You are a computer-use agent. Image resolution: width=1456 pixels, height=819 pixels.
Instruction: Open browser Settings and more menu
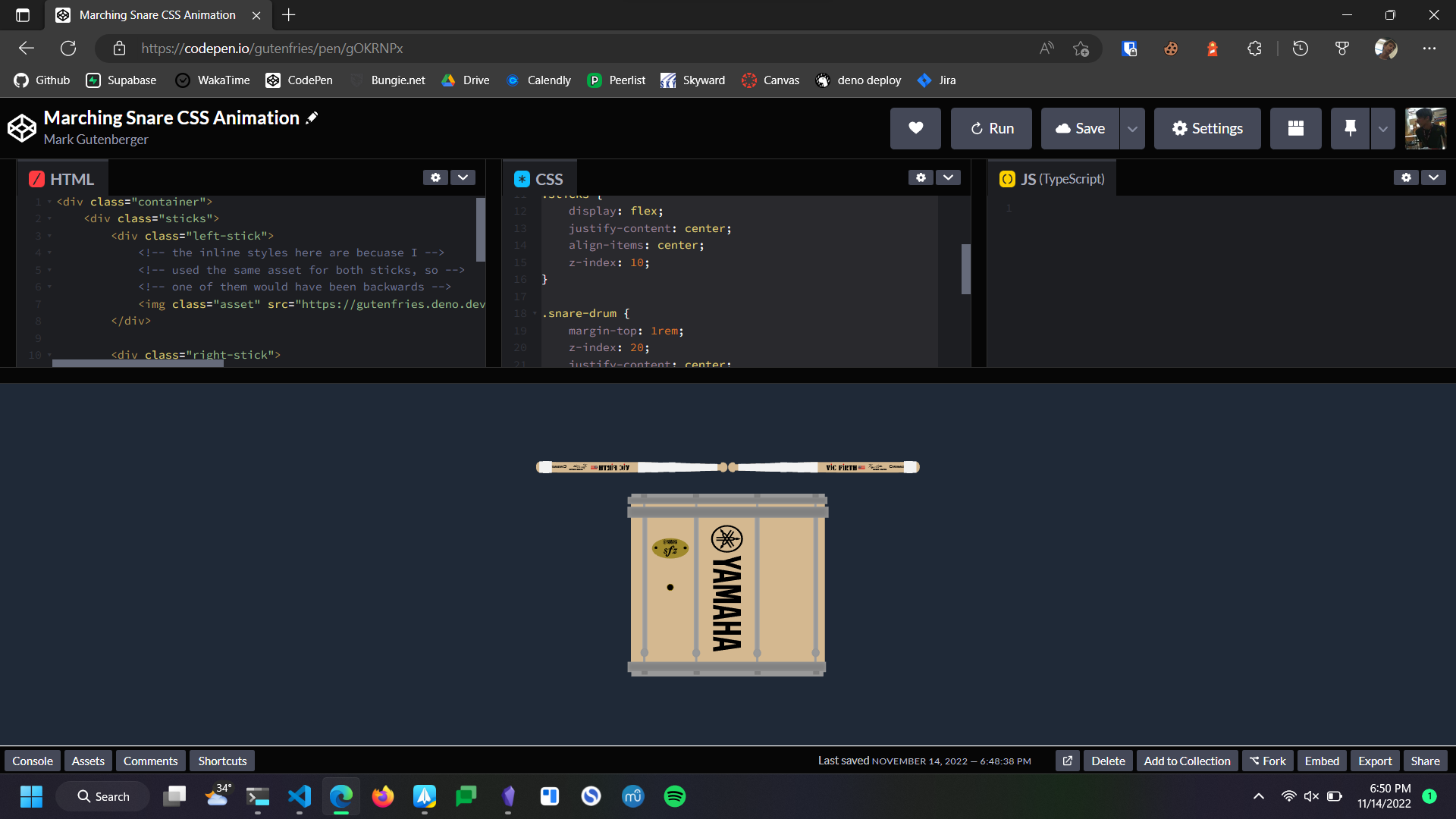[x=1429, y=49]
